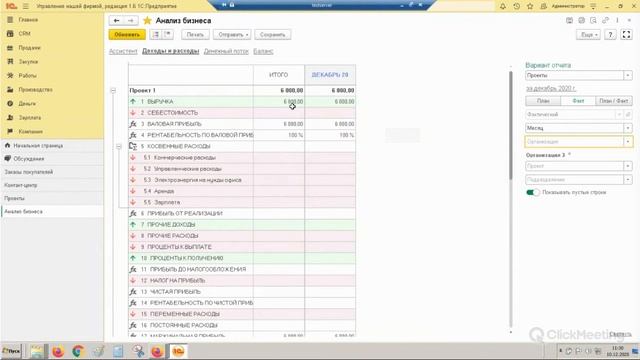This screenshot has height=360, width=640.
Task: Open the Подразделение filter dropdown
Action: [x=628, y=180]
